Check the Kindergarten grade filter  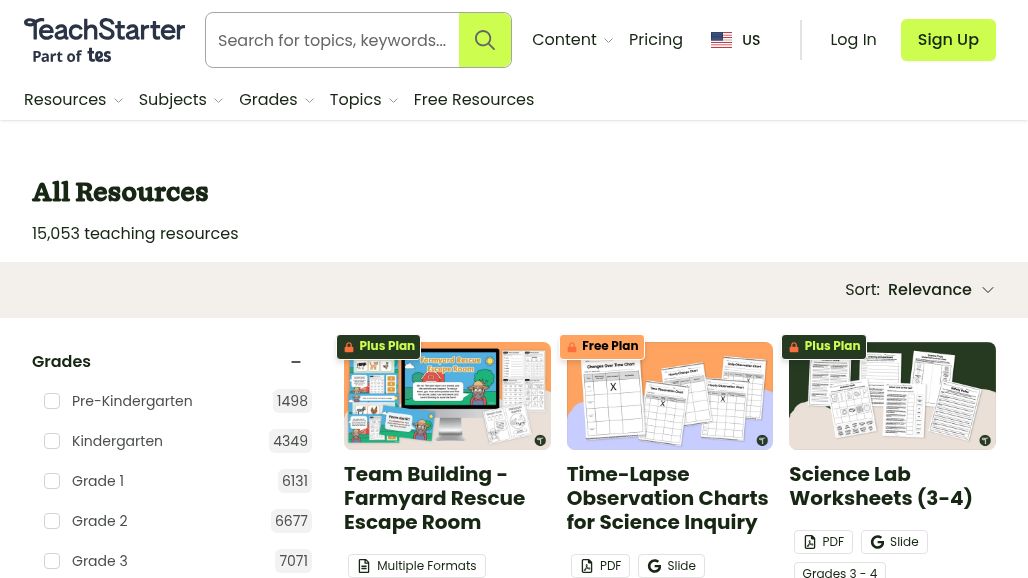52,441
